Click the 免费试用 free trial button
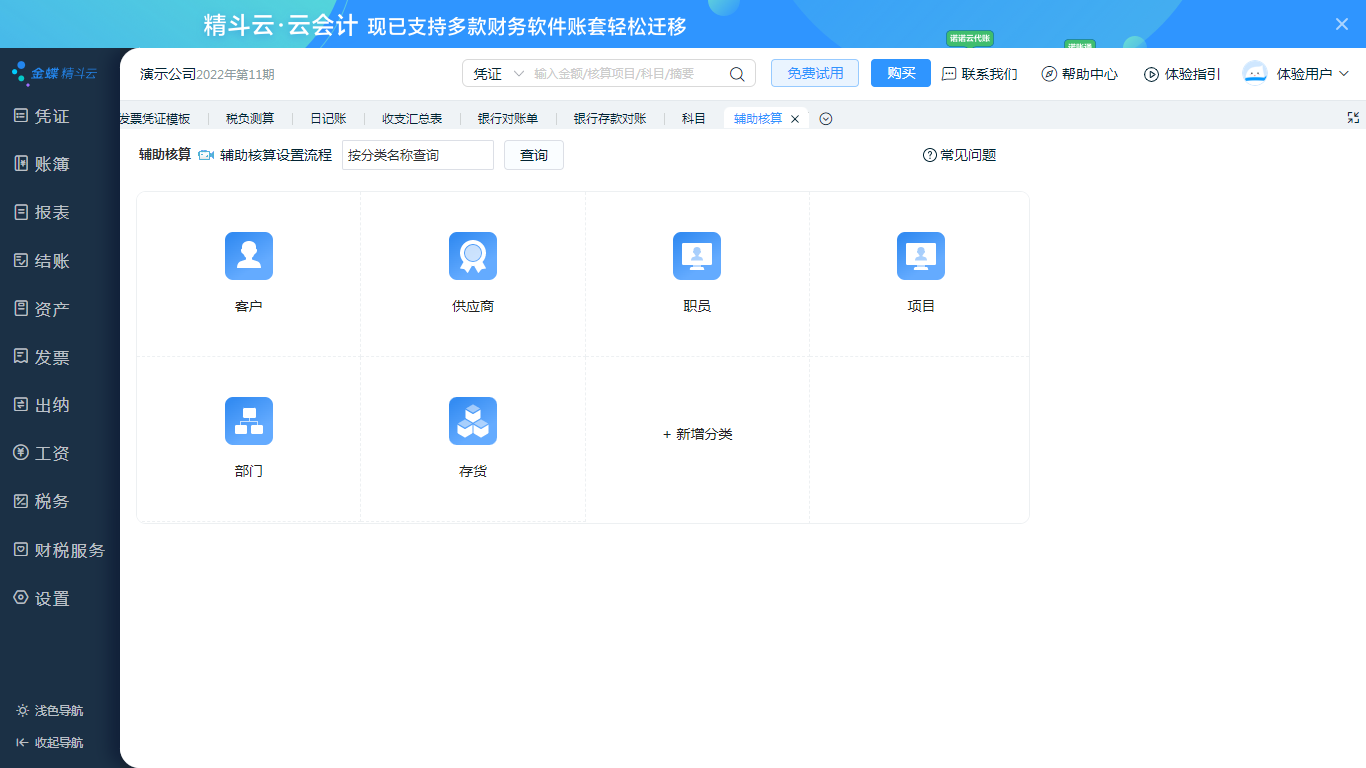The width and height of the screenshot is (1366, 768). [815, 74]
